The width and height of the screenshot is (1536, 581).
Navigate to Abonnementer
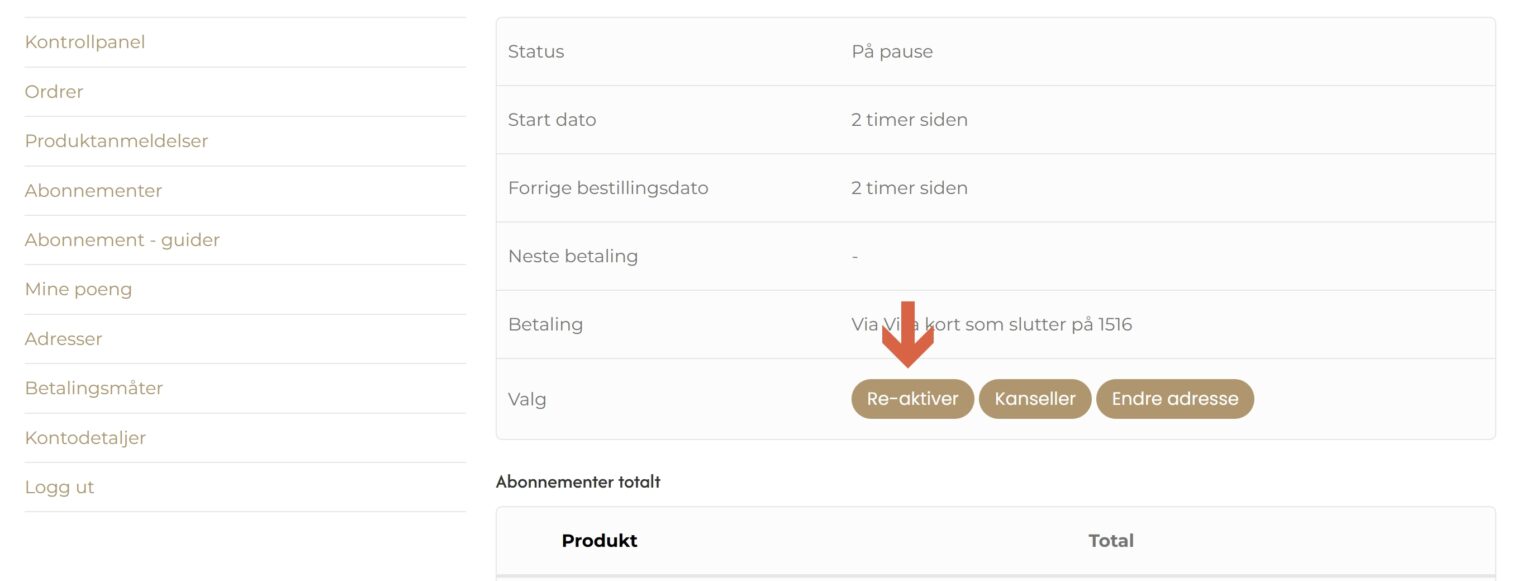[93, 190]
